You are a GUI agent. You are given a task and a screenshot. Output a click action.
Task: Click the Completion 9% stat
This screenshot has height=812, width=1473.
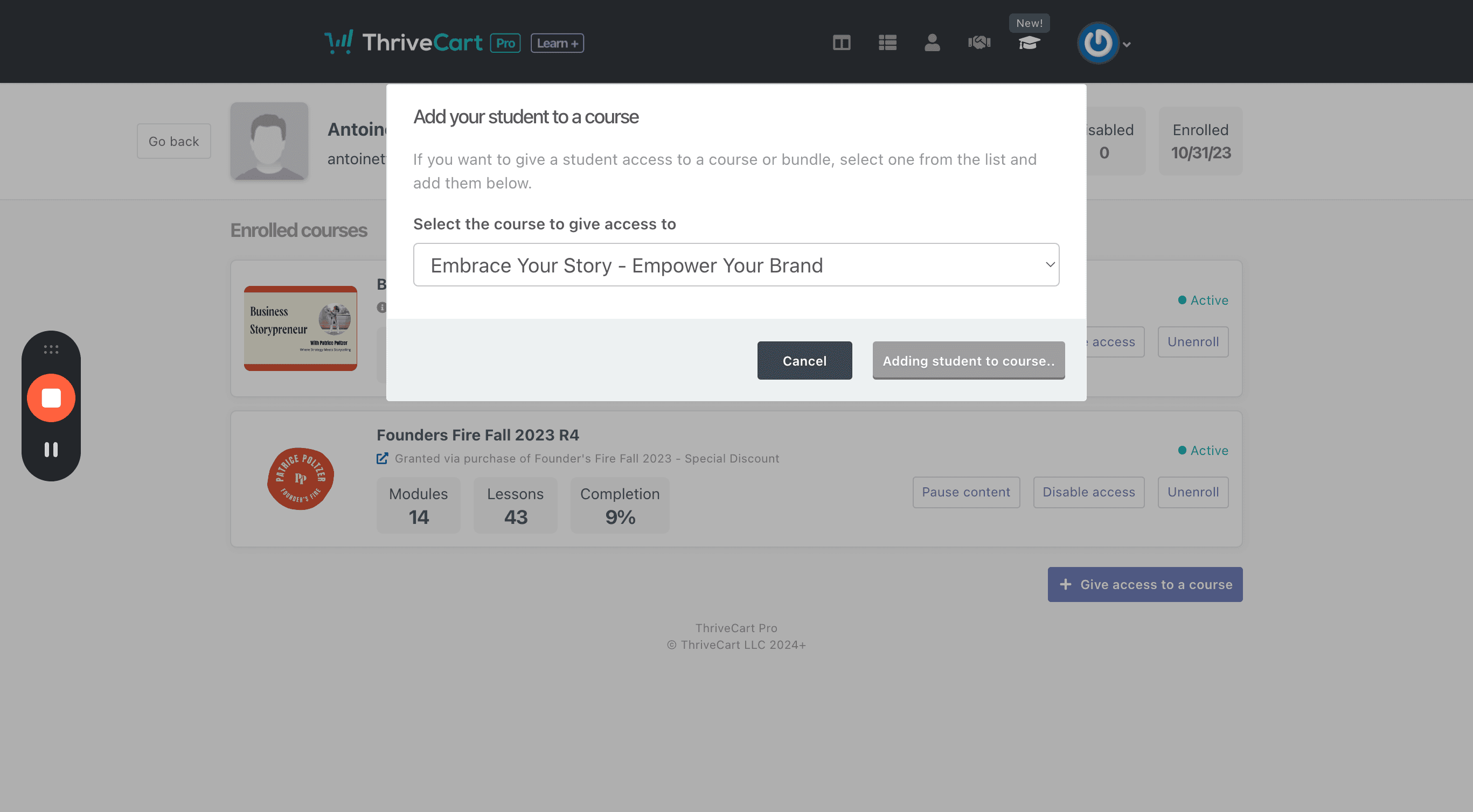(x=620, y=506)
